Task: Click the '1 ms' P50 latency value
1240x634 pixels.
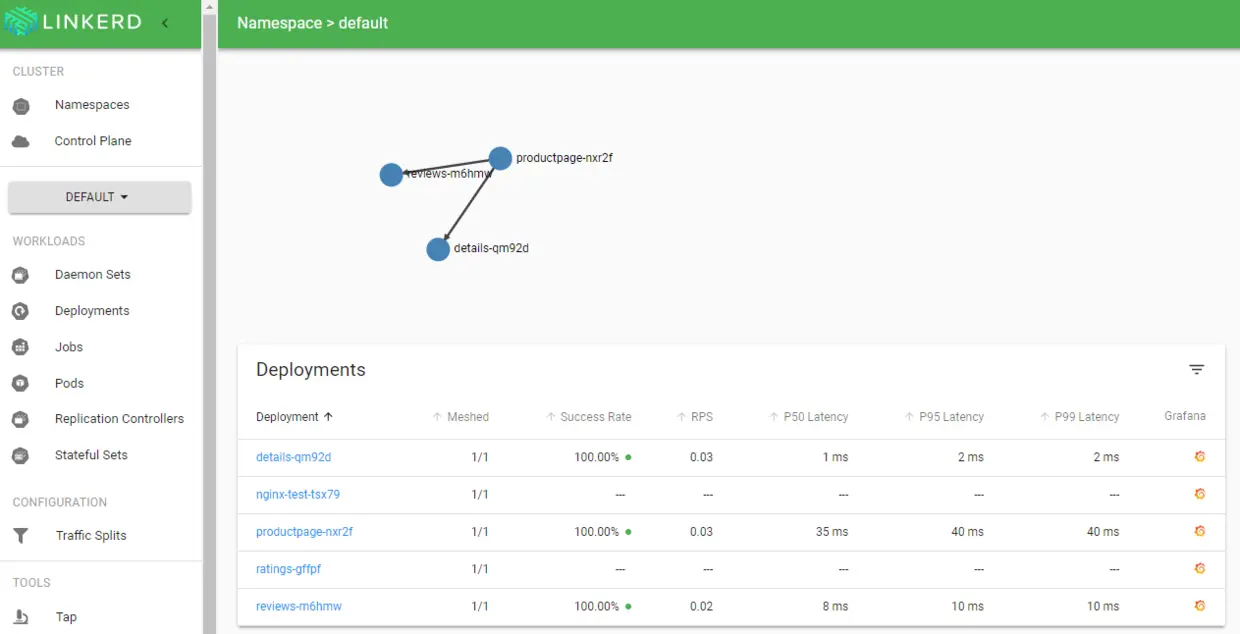Action: [835, 457]
